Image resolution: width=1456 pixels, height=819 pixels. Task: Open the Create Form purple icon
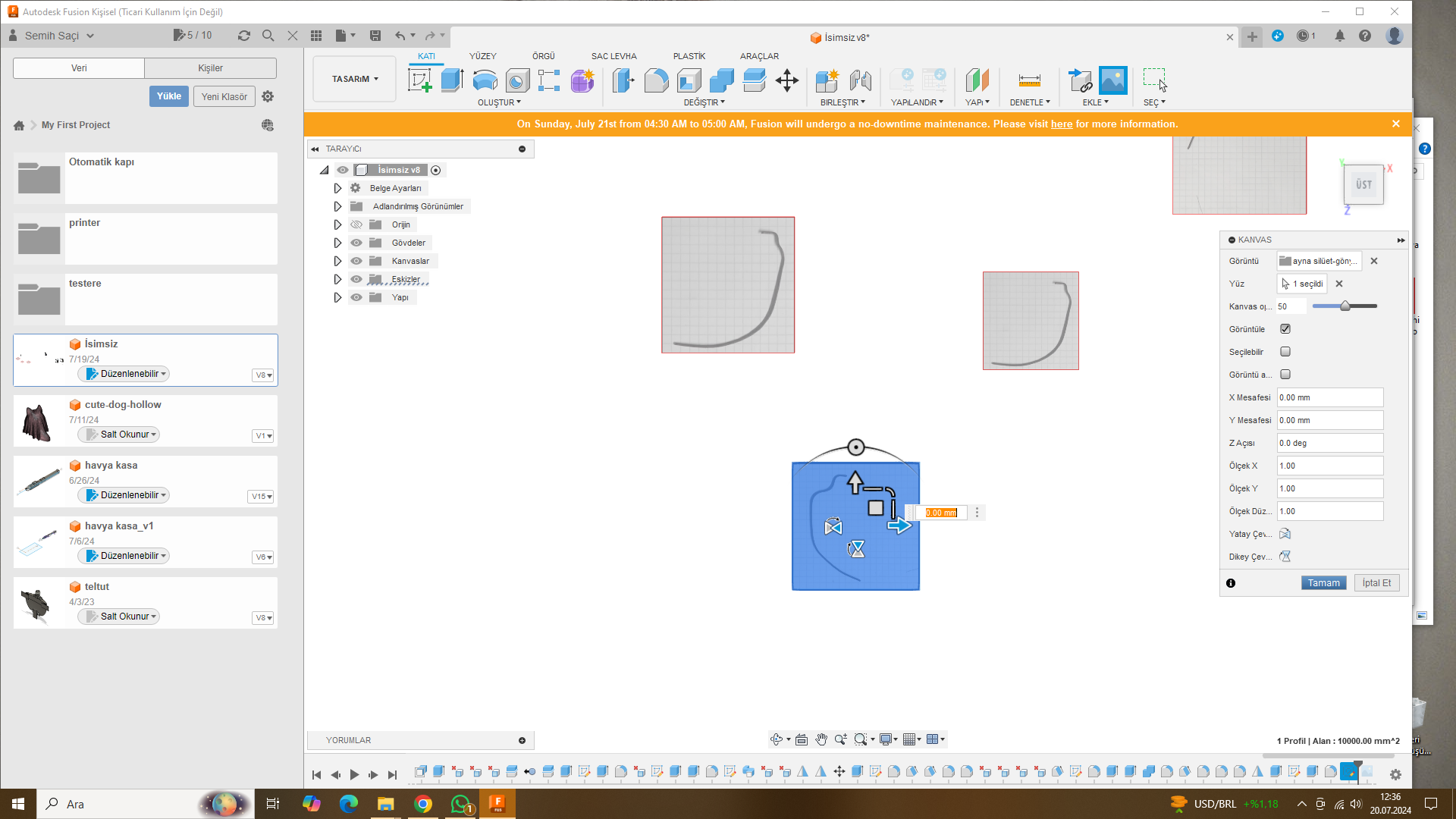pos(582,80)
